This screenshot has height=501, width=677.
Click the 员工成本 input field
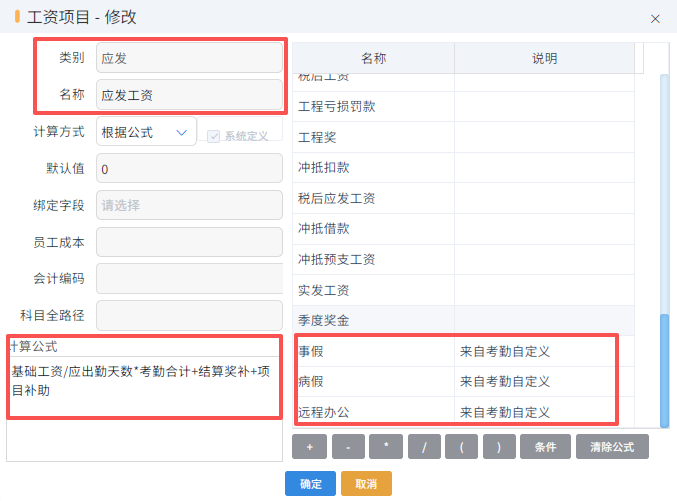click(189, 242)
